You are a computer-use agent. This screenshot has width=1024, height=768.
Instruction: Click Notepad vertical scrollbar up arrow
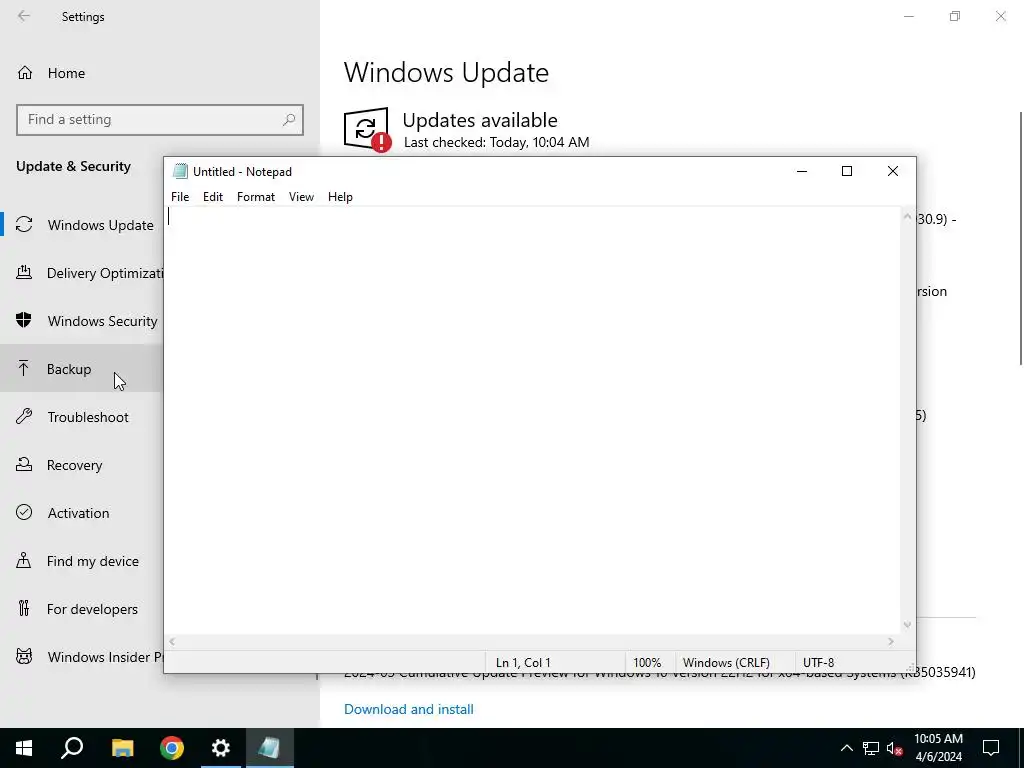click(907, 216)
